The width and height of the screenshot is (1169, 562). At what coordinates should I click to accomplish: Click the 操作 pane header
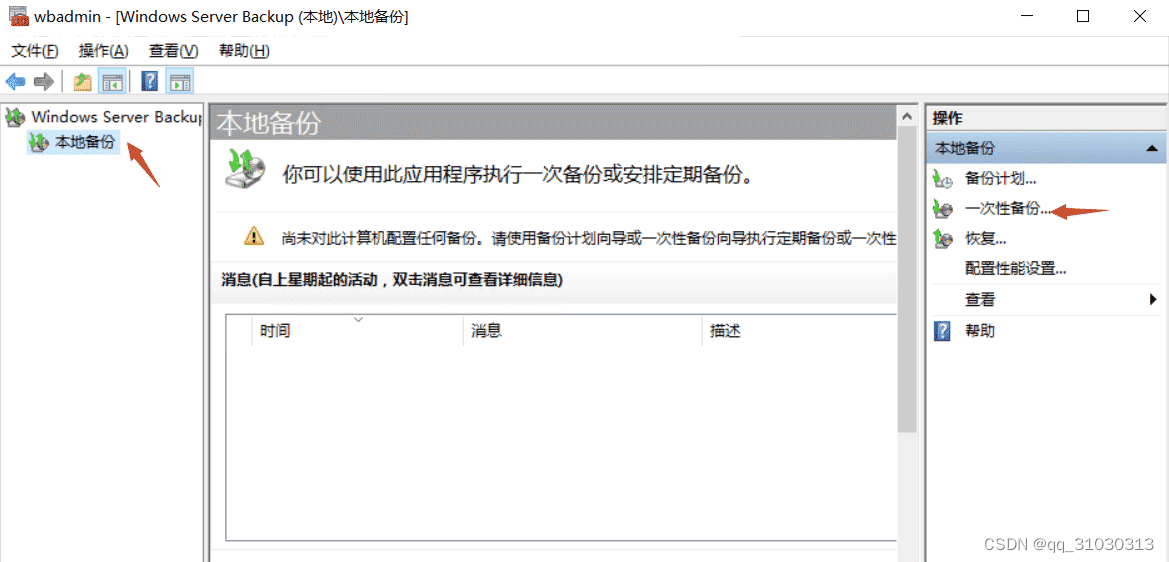click(1044, 118)
